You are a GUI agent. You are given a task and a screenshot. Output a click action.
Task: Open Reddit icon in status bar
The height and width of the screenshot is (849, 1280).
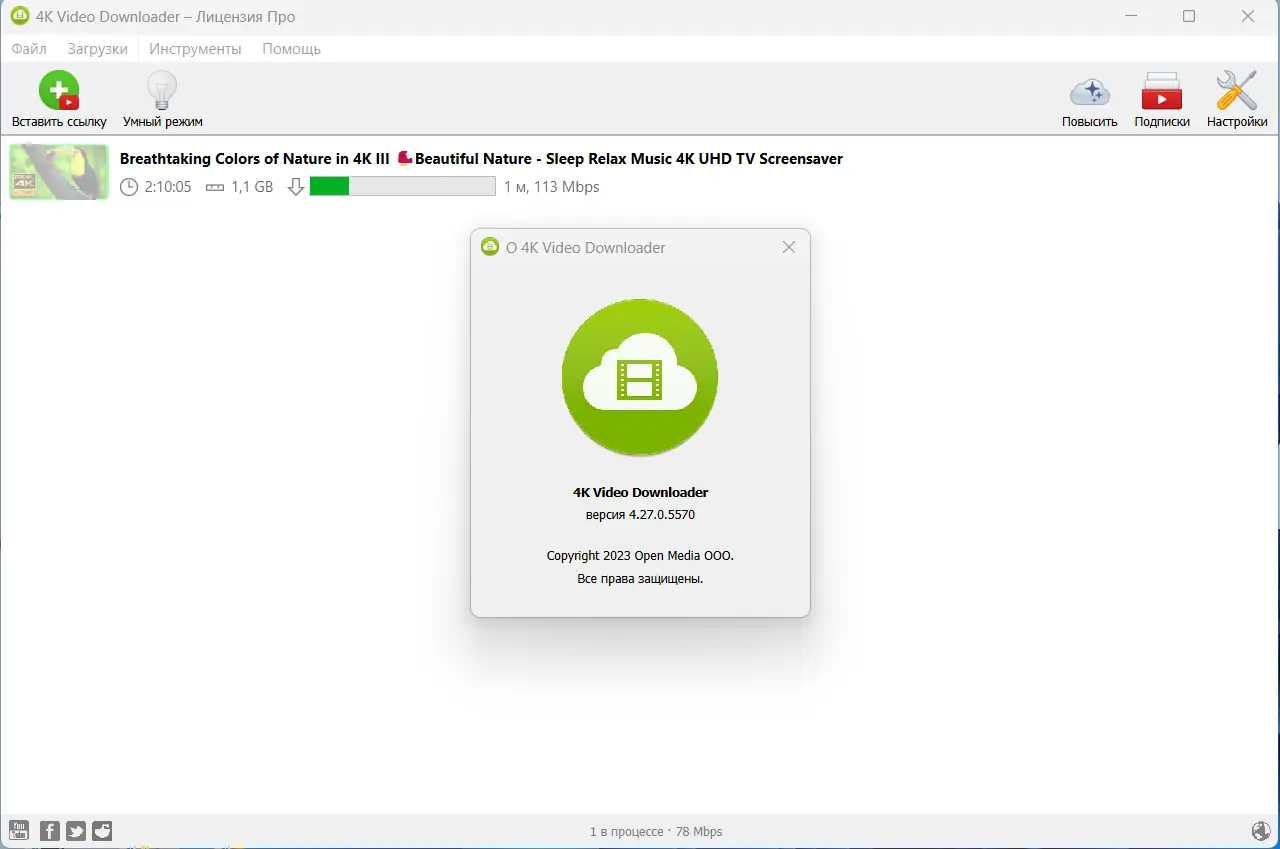click(102, 831)
